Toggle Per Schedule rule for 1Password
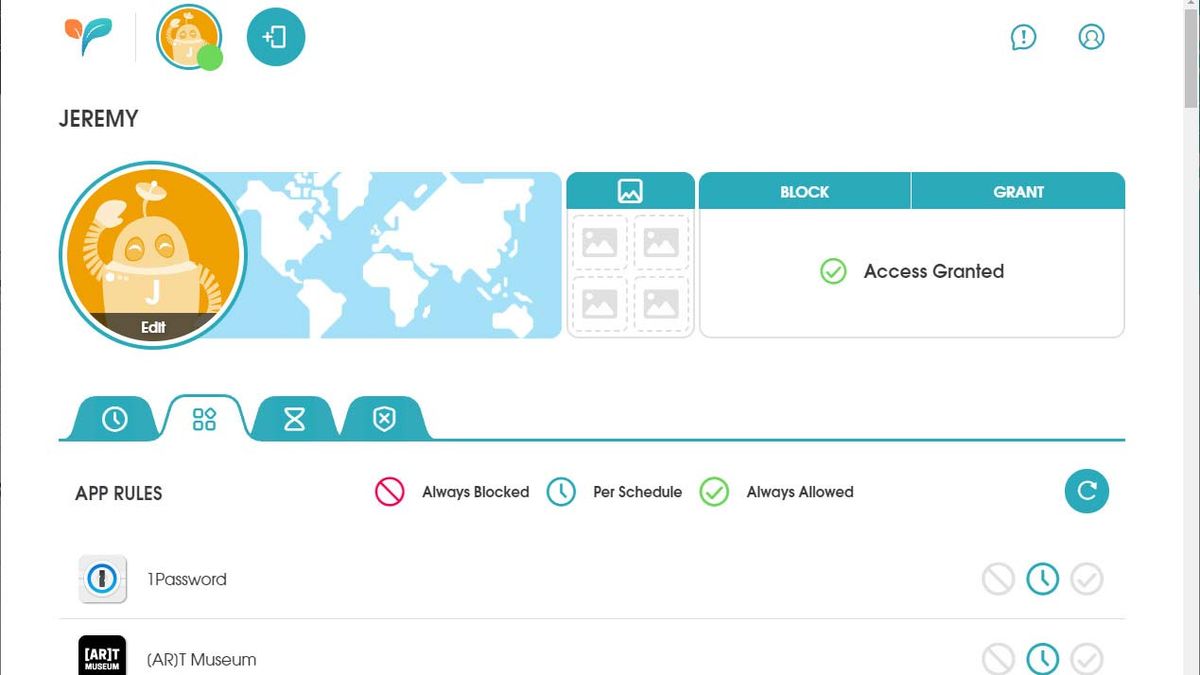 point(1042,578)
